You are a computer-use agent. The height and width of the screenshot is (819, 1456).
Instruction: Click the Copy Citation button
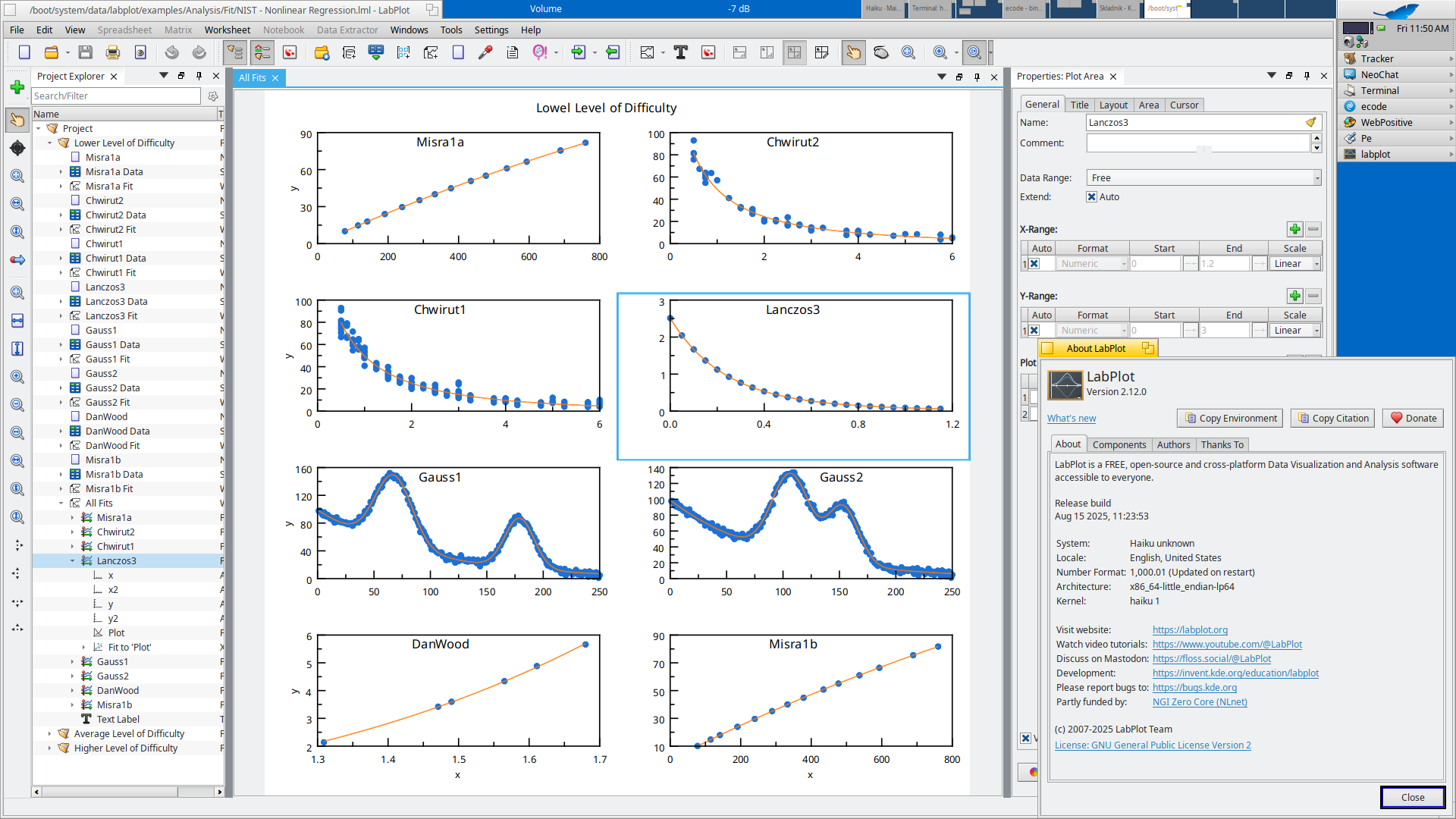(1332, 418)
